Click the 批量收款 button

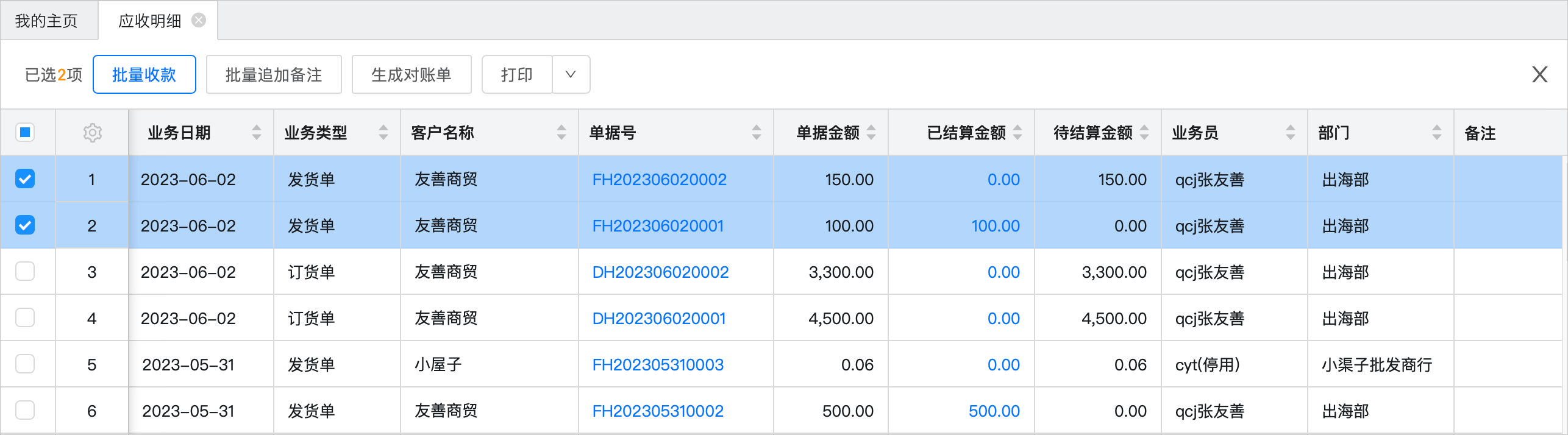point(144,74)
